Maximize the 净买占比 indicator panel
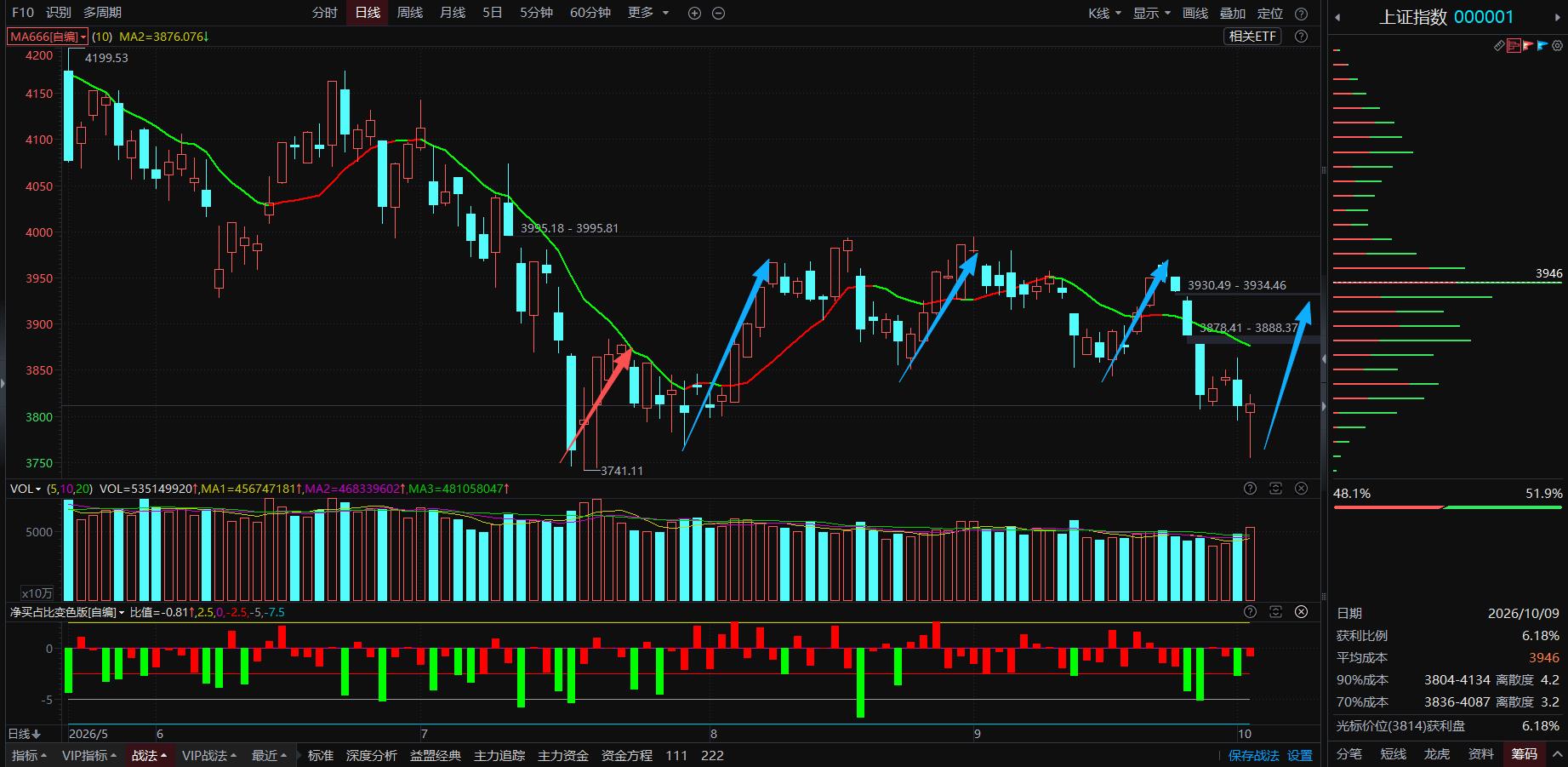This screenshot has width=1568, height=767. [1275, 611]
